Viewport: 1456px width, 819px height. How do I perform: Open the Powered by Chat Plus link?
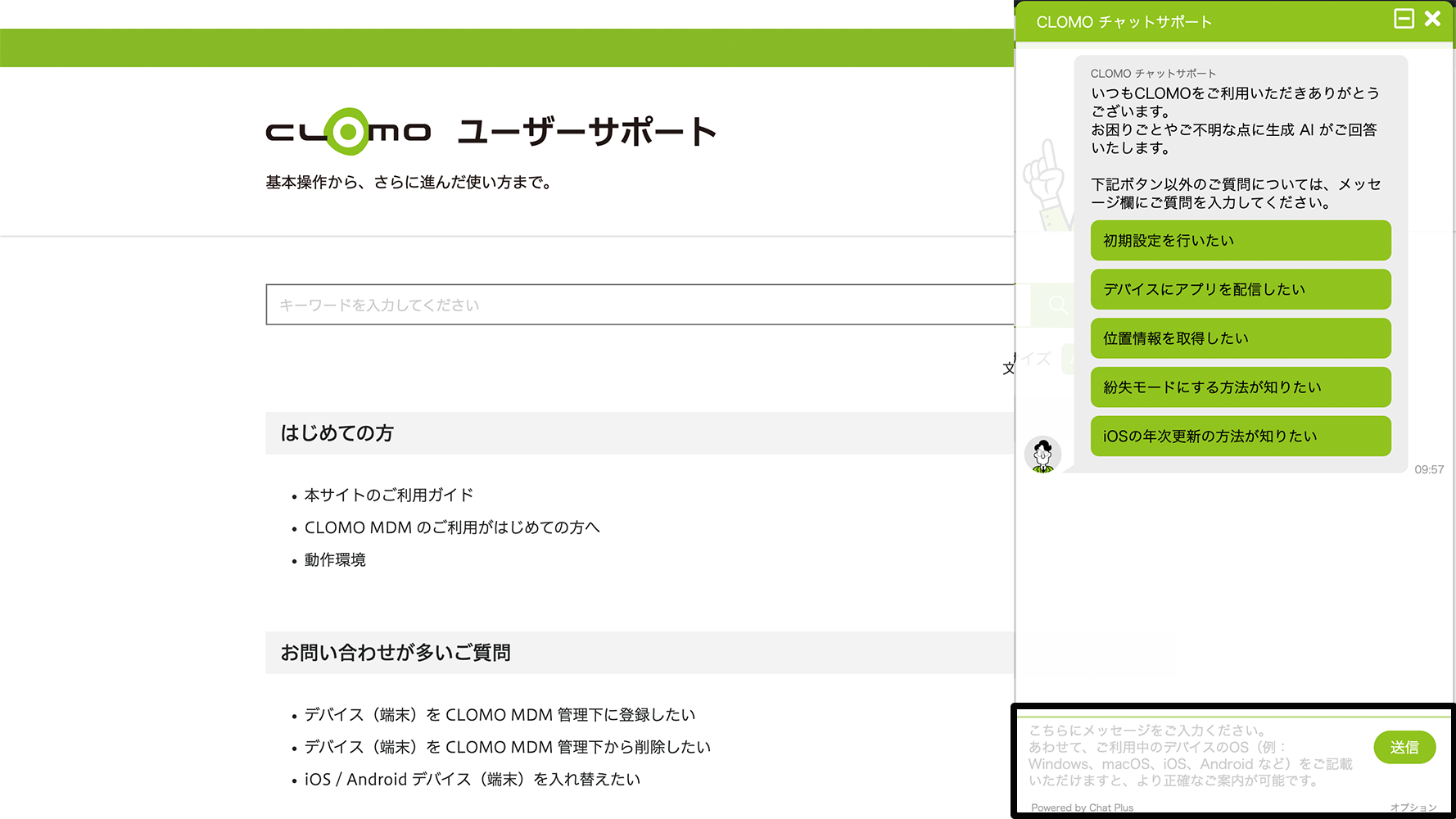point(1082,808)
